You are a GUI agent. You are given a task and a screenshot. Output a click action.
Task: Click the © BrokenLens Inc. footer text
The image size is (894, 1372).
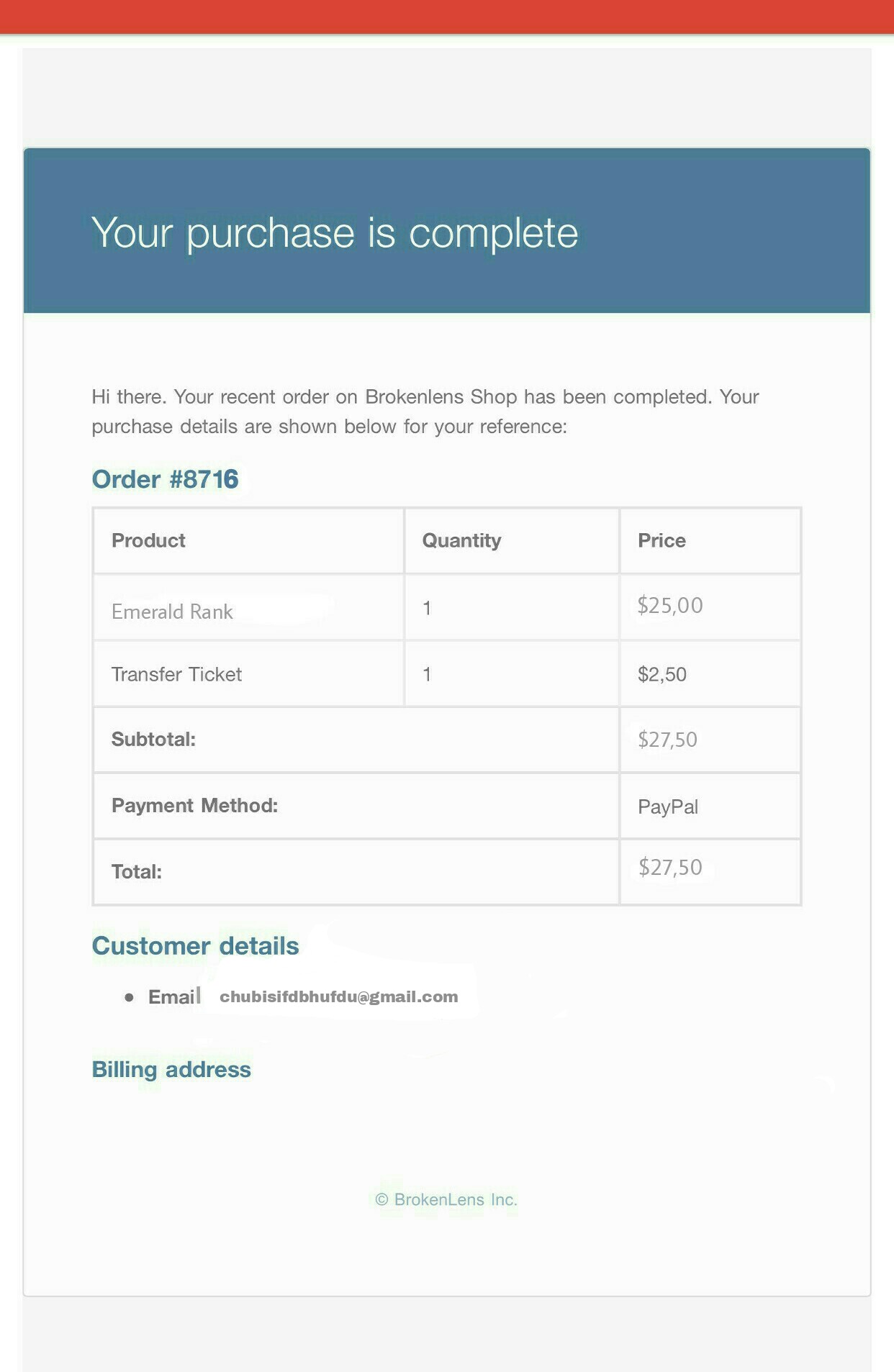click(x=446, y=1200)
